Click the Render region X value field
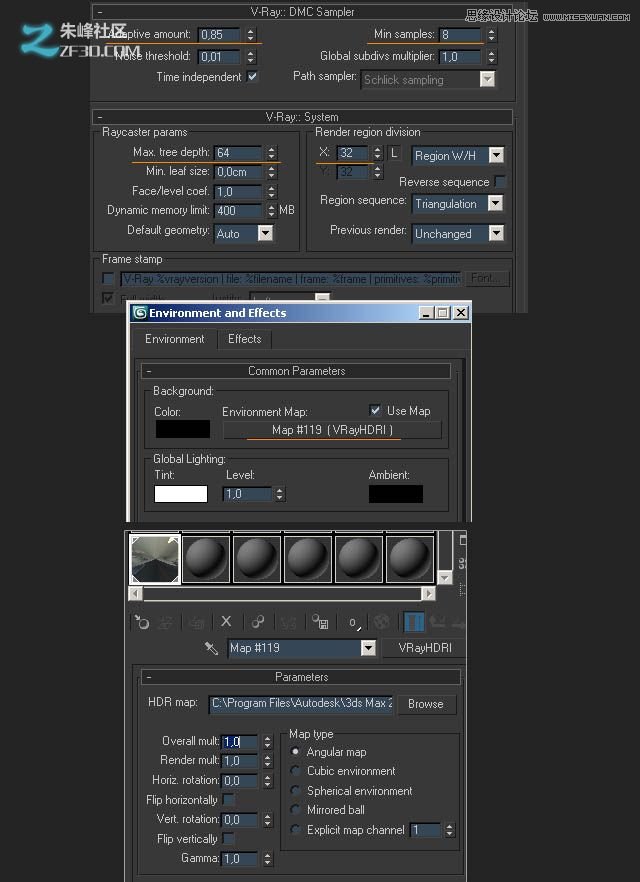This screenshot has width=640, height=882. pyautogui.click(x=353, y=152)
